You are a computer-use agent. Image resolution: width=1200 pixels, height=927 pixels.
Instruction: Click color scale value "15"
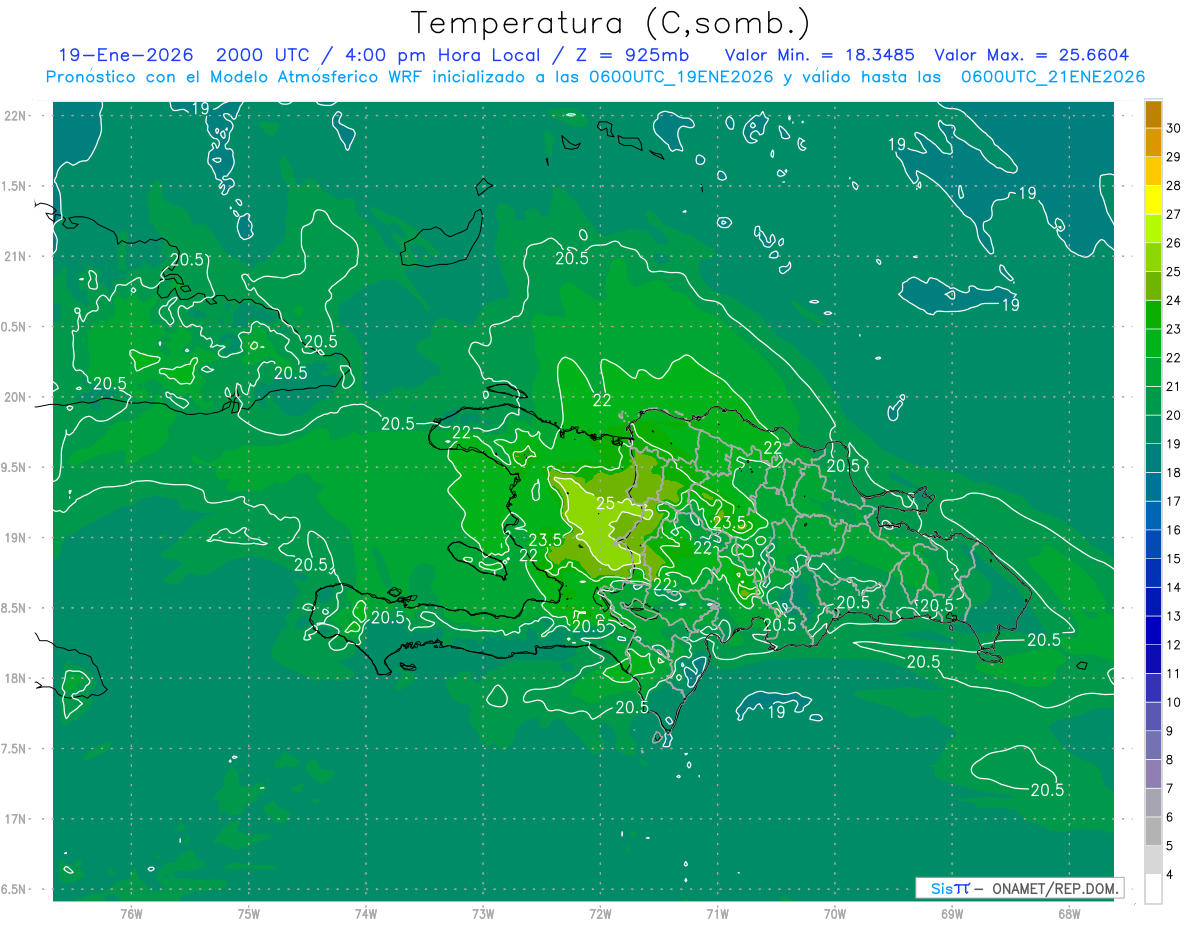click(x=1174, y=559)
